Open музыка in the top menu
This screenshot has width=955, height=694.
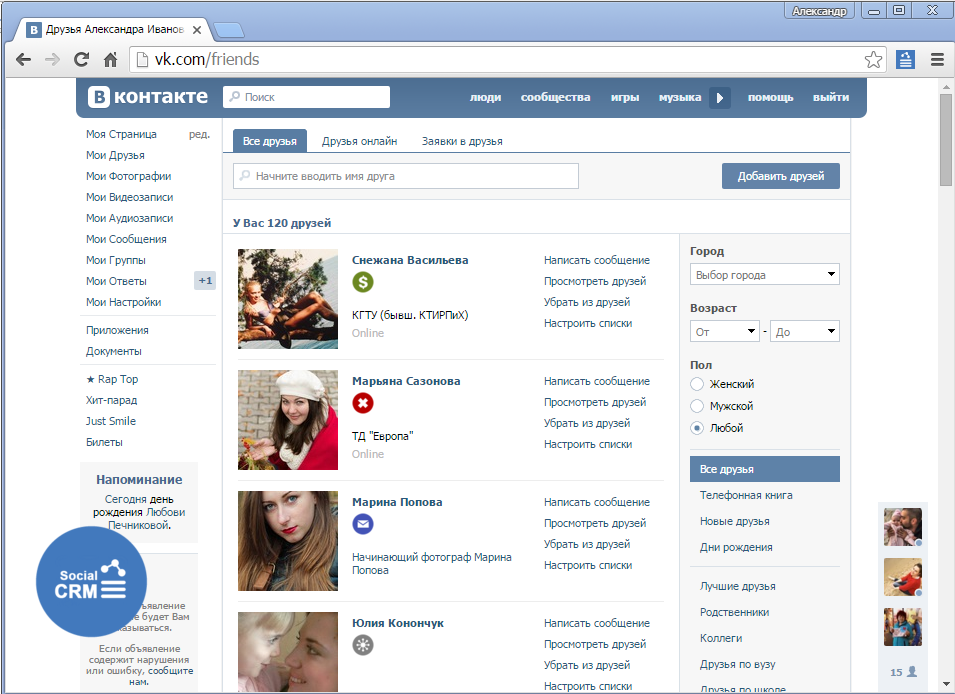coord(680,97)
